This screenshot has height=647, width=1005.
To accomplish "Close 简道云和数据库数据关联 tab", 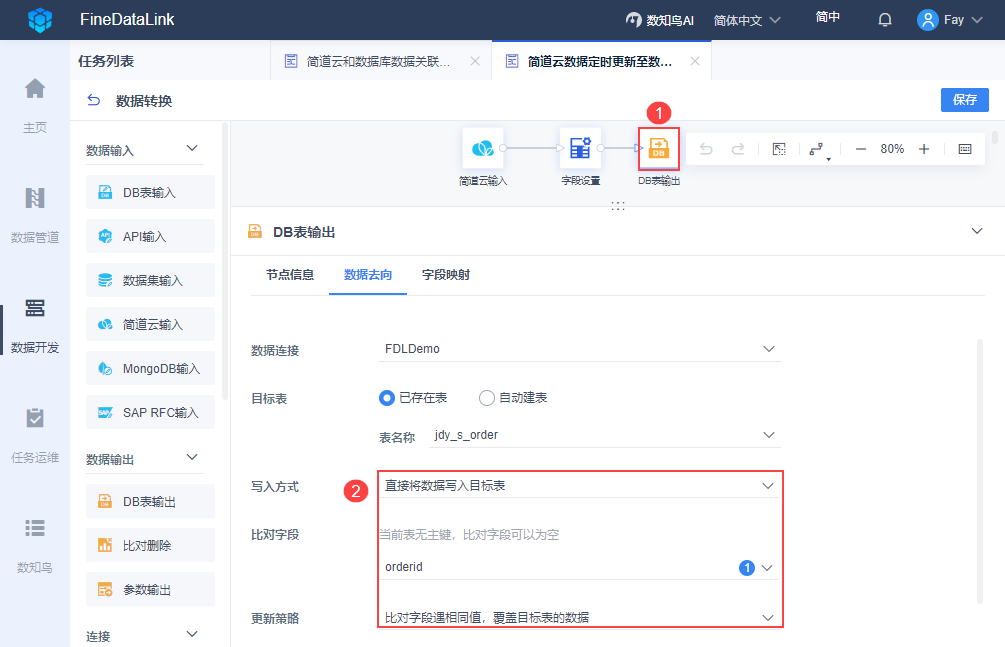I will [475, 61].
